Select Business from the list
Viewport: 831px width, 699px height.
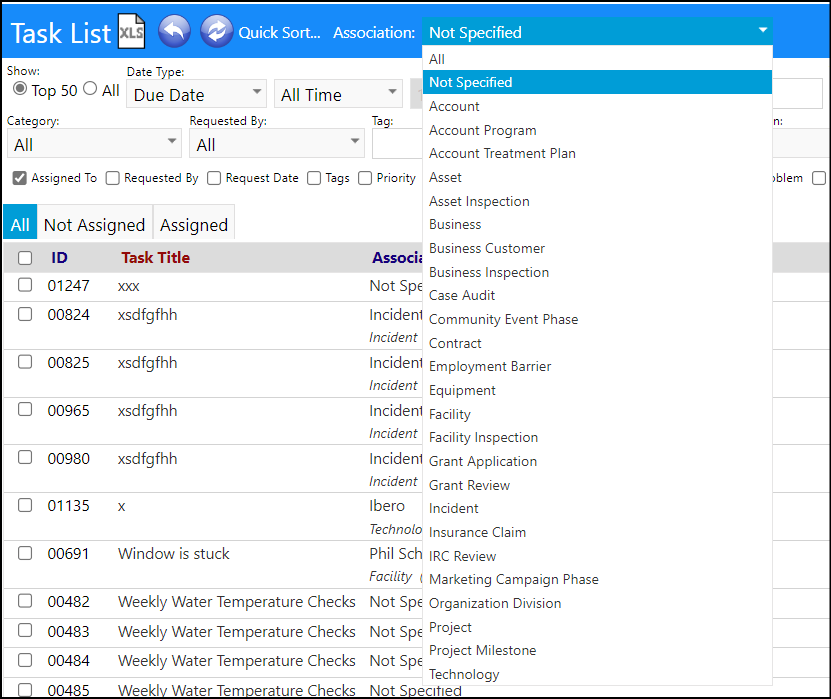point(597,224)
